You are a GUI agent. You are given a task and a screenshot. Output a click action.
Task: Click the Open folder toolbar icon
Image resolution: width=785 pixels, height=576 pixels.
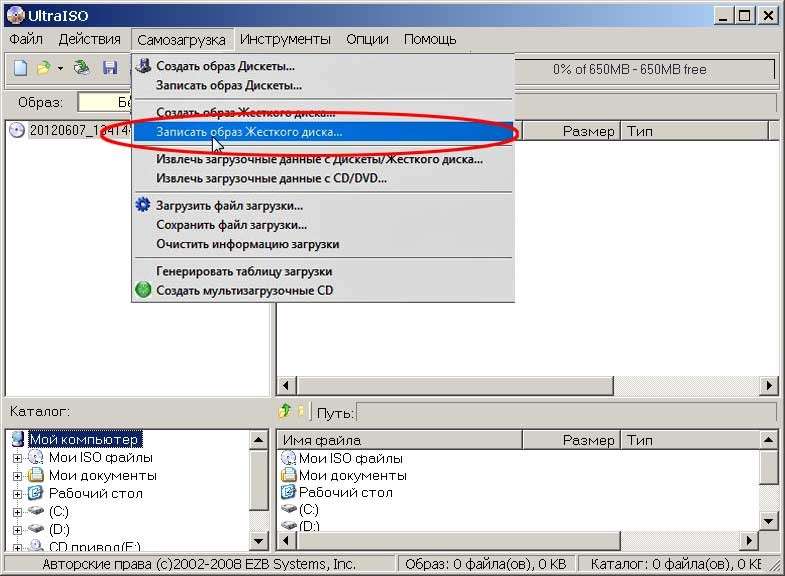[x=44, y=68]
